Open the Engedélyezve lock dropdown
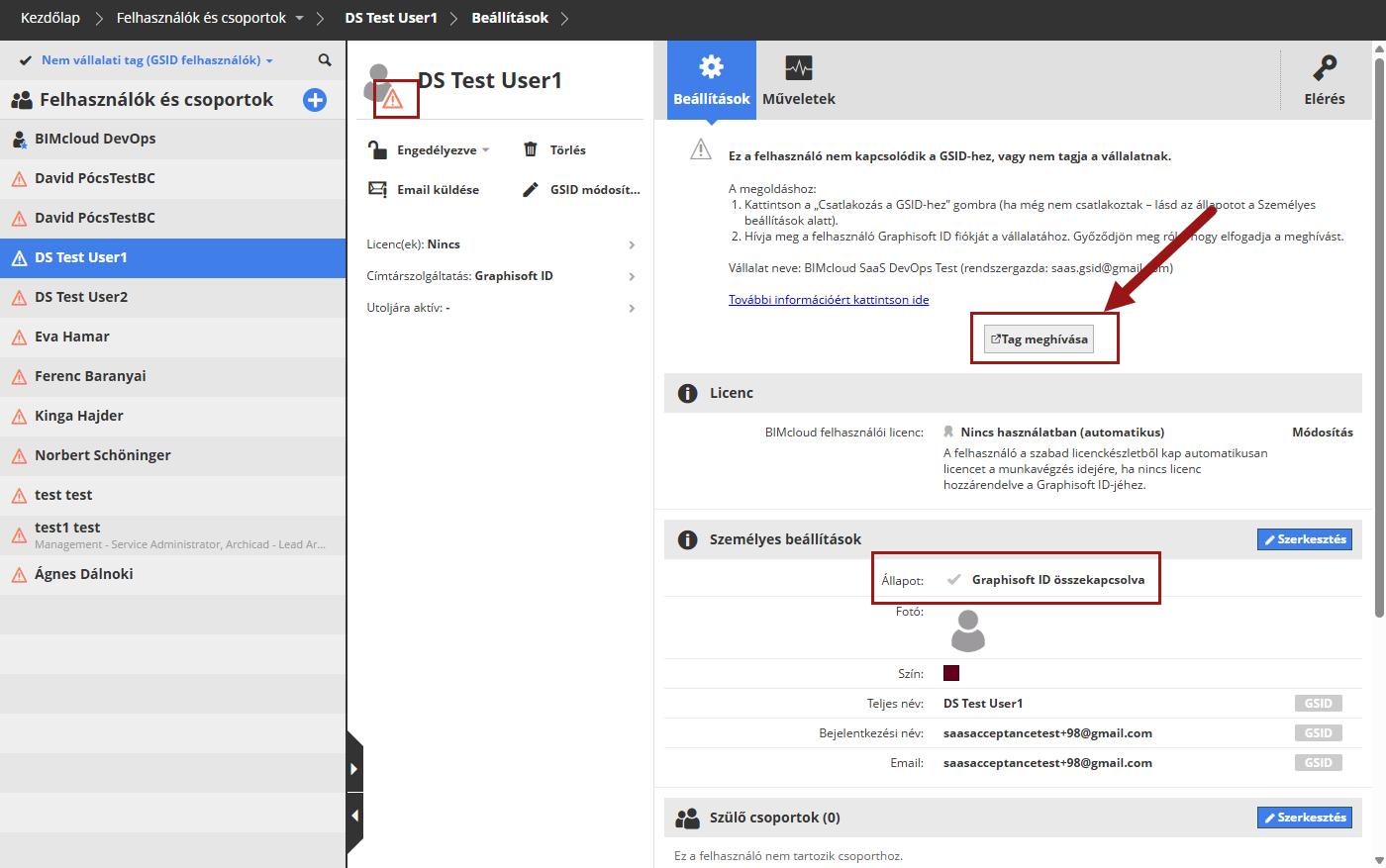The width and height of the screenshot is (1386, 868). (443, 150)
